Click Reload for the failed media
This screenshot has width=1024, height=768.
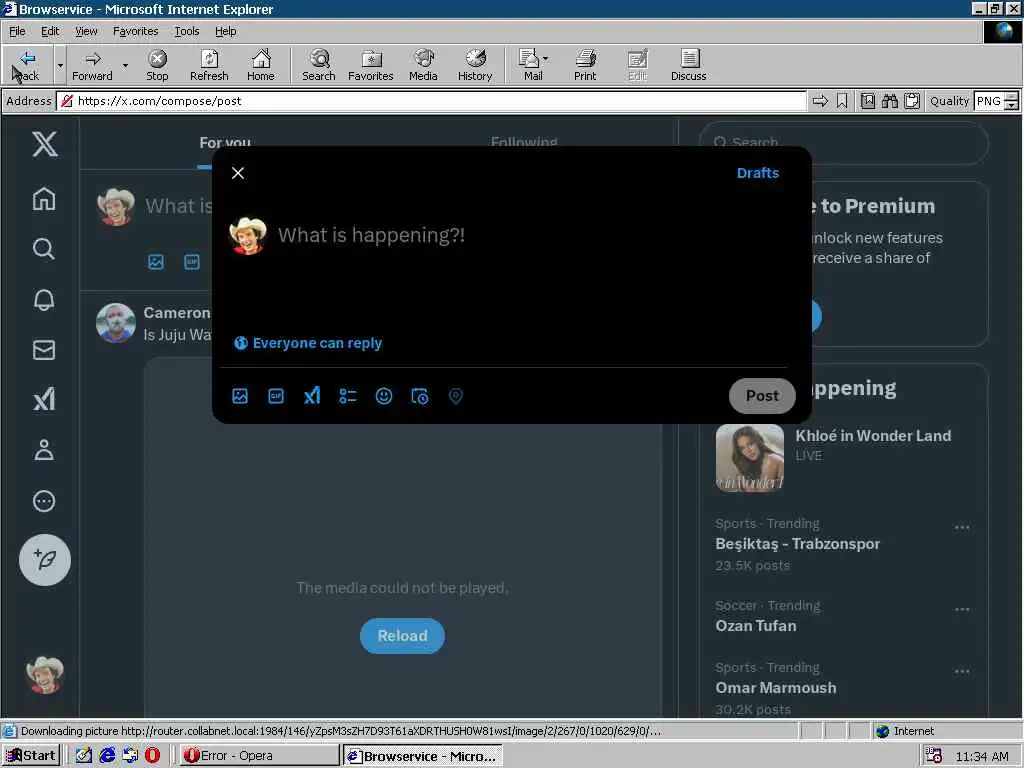pos(402,635)
